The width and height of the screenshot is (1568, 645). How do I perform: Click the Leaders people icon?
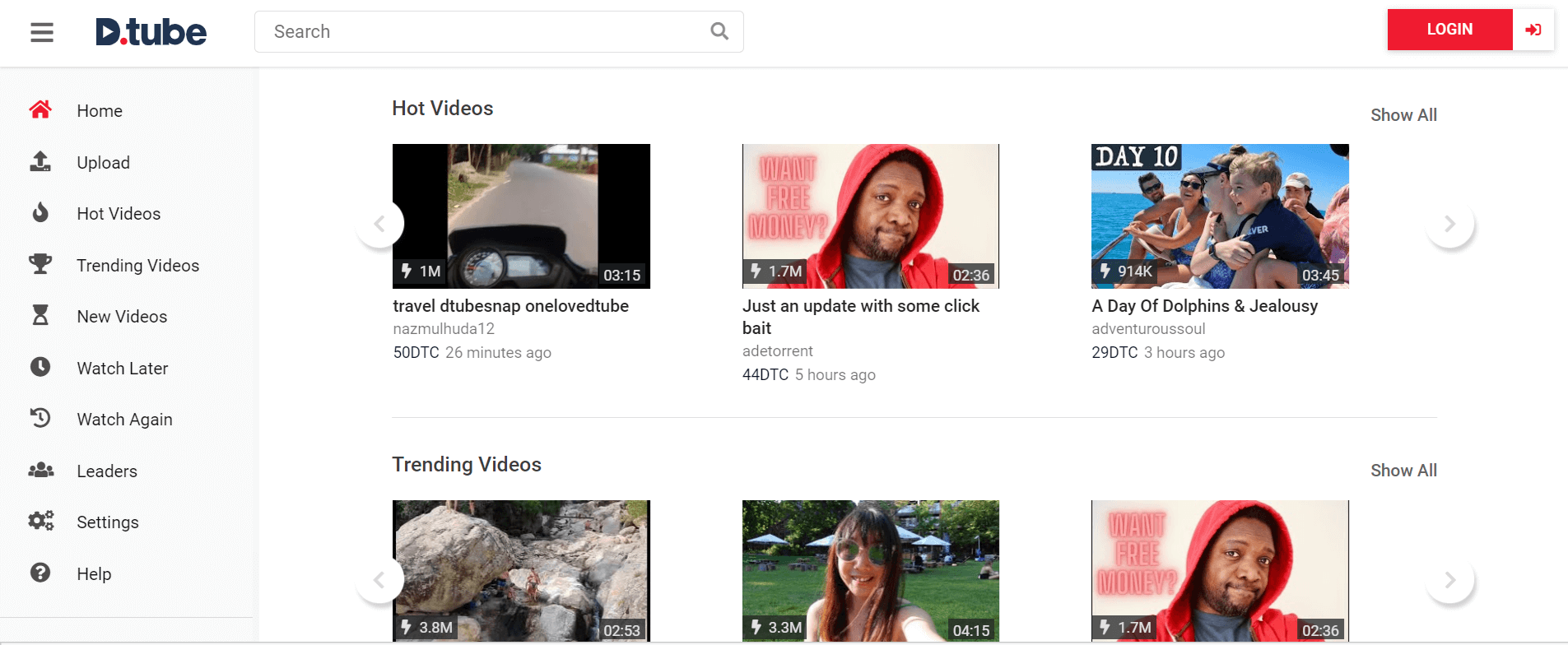point(40,470)
